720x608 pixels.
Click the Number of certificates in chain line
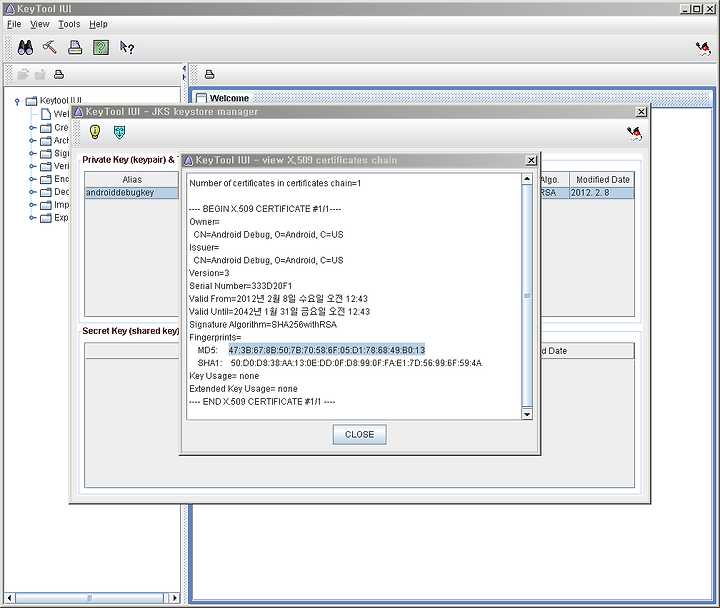(x=275, y=183)
